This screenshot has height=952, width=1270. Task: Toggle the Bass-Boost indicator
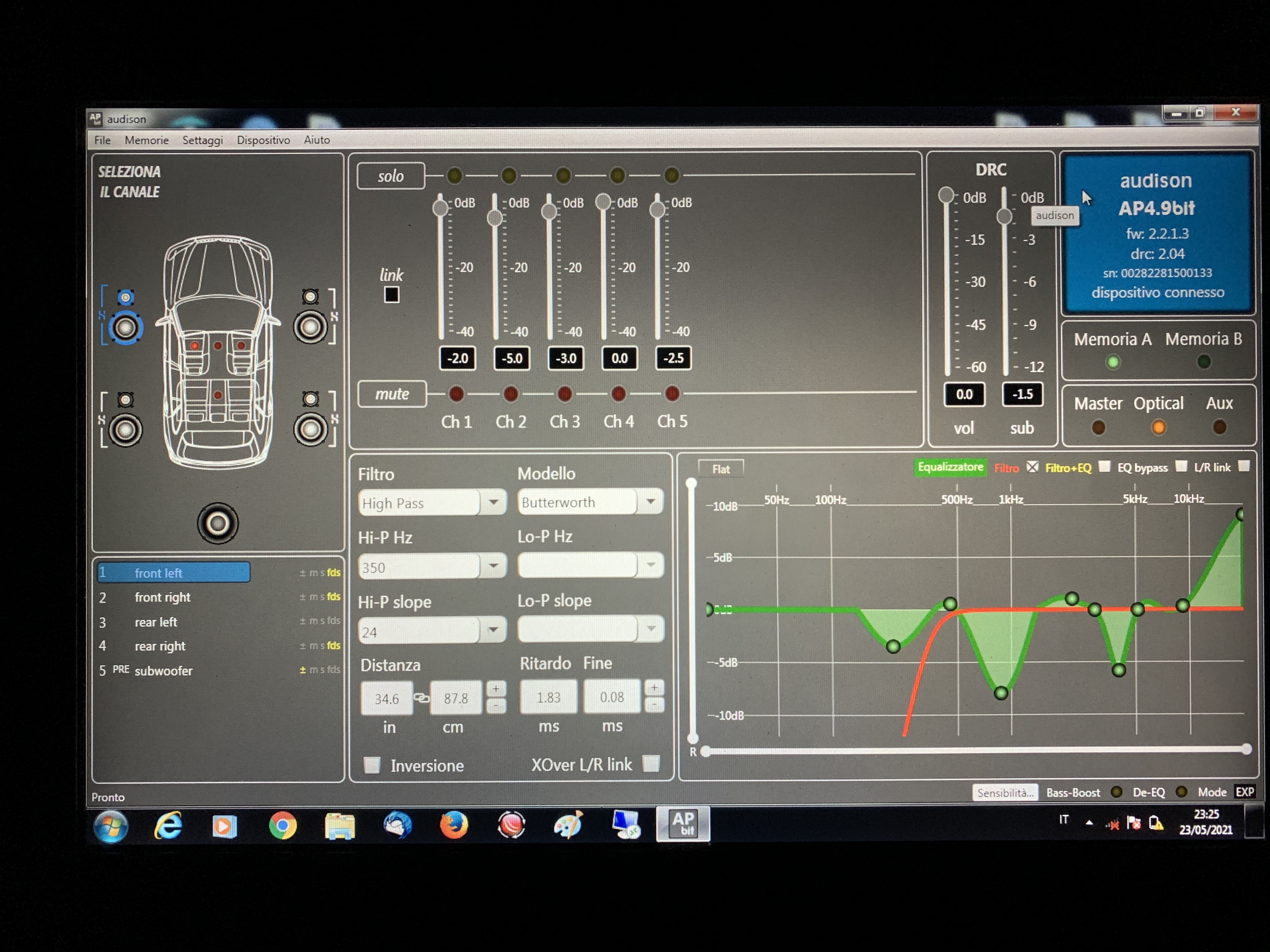(x=1116, y=792)
